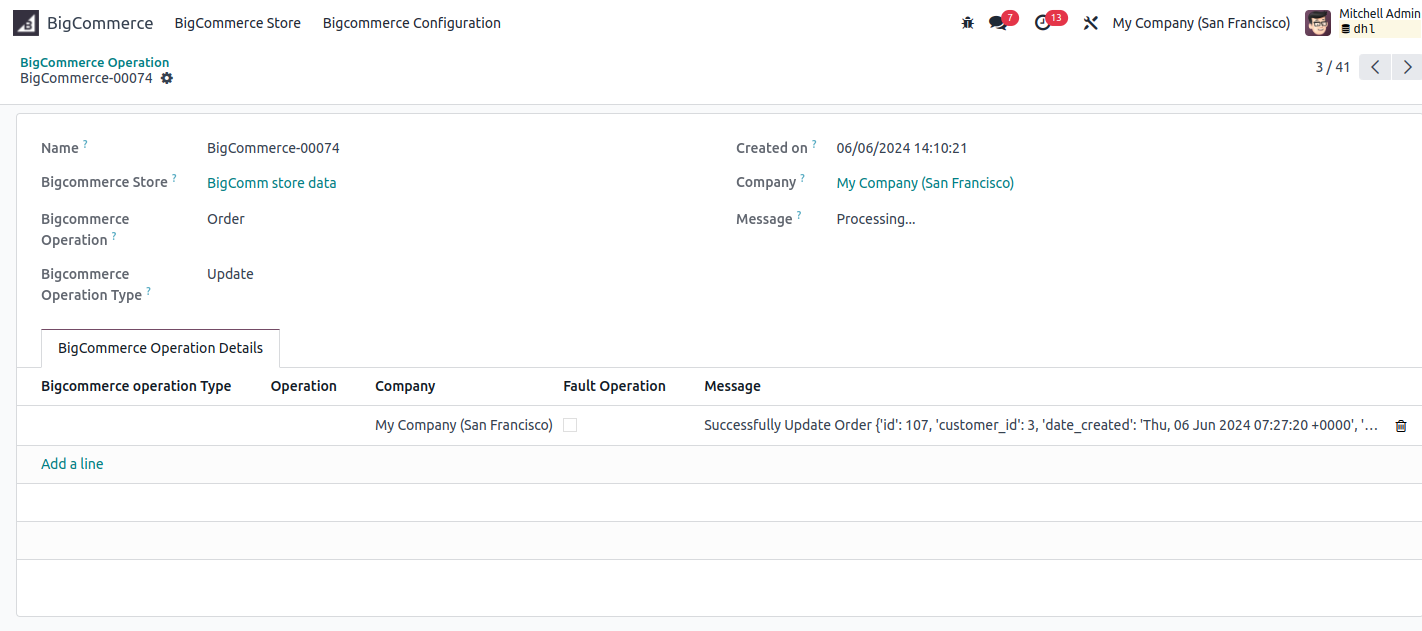Open the BigCommerce app logo icon

(26, 23)
